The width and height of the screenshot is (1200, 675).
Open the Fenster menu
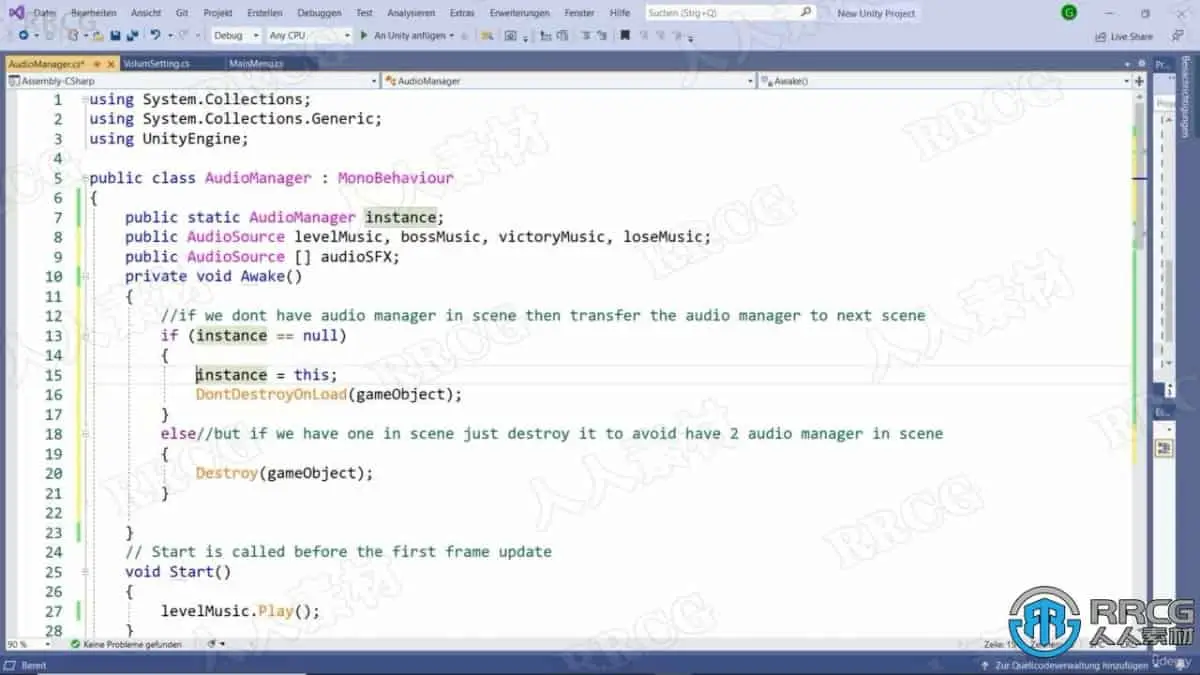click(579, 13)
